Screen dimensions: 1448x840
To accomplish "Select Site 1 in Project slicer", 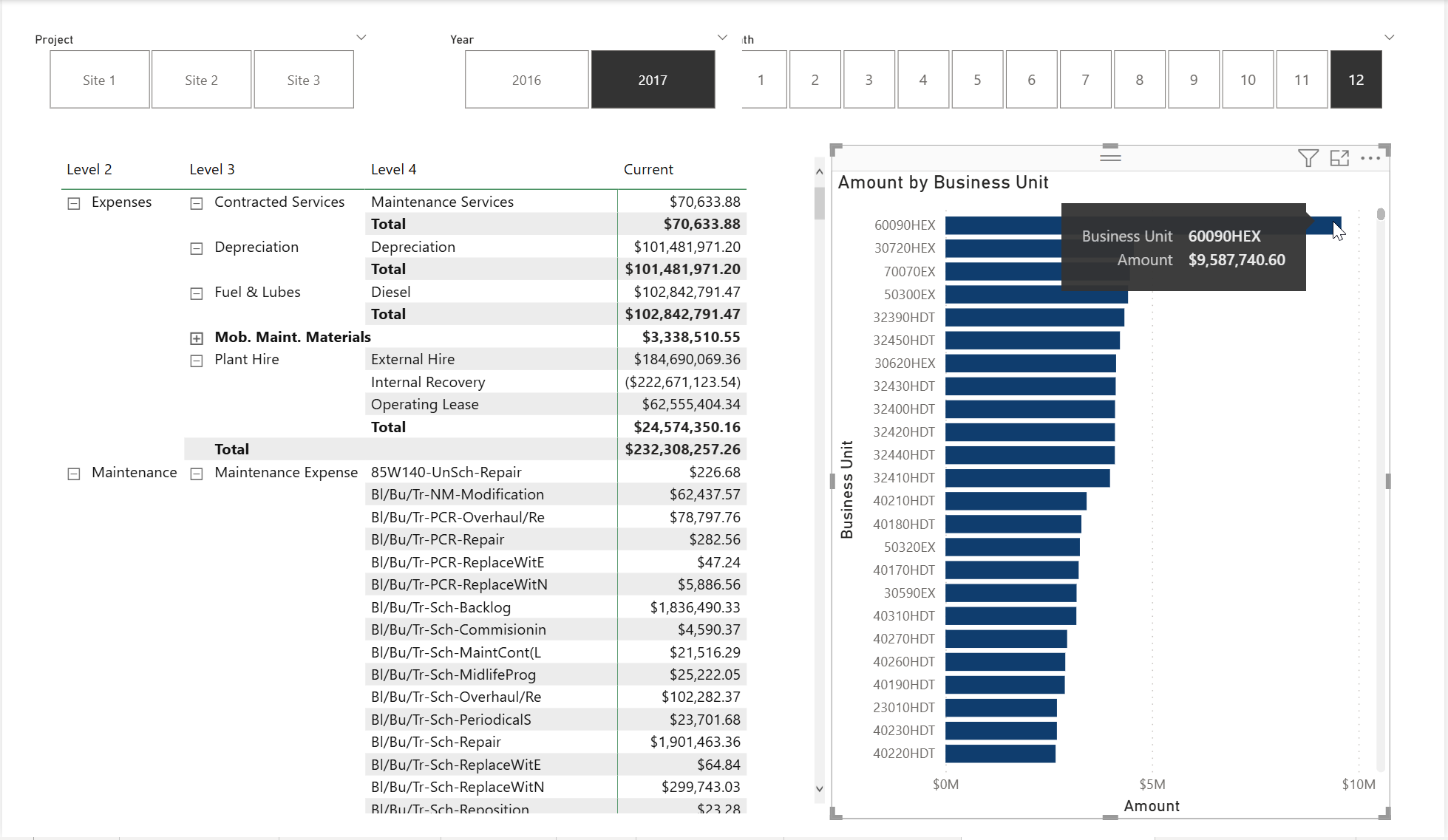I will [x=100, y=80].
